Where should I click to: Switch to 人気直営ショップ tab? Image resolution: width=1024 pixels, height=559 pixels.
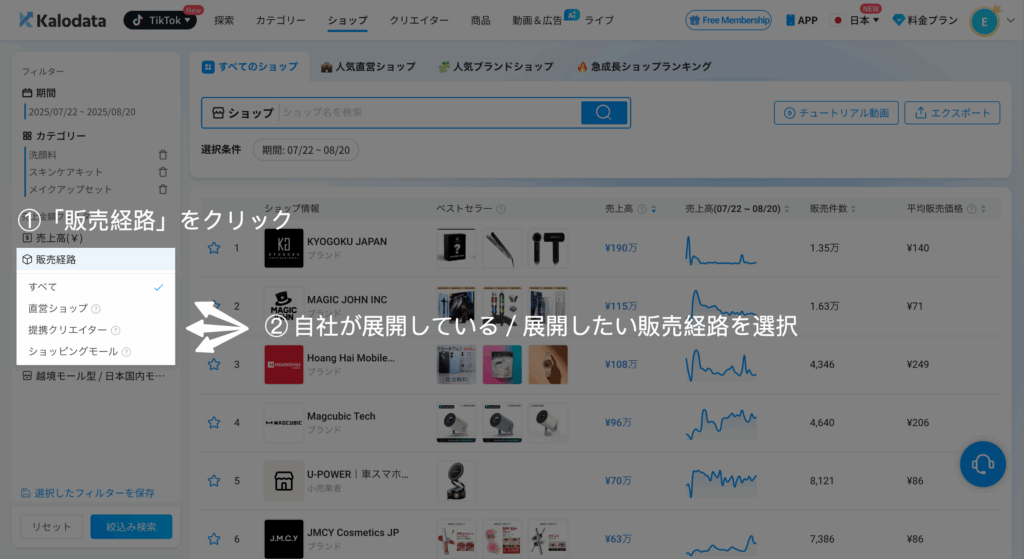click(x=368, y=67)
